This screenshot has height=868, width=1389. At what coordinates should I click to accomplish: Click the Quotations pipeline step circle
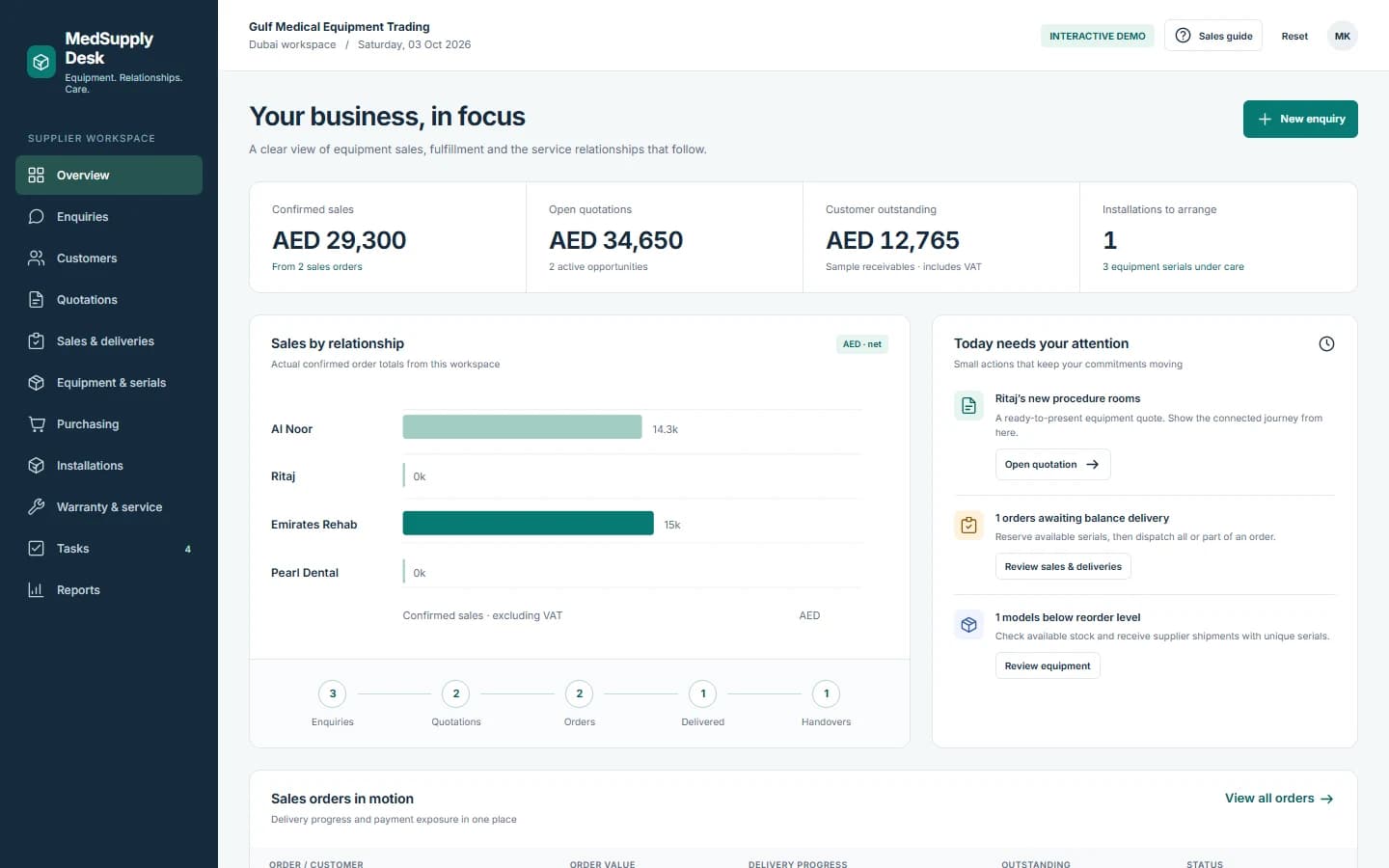(x=456, y=694)
